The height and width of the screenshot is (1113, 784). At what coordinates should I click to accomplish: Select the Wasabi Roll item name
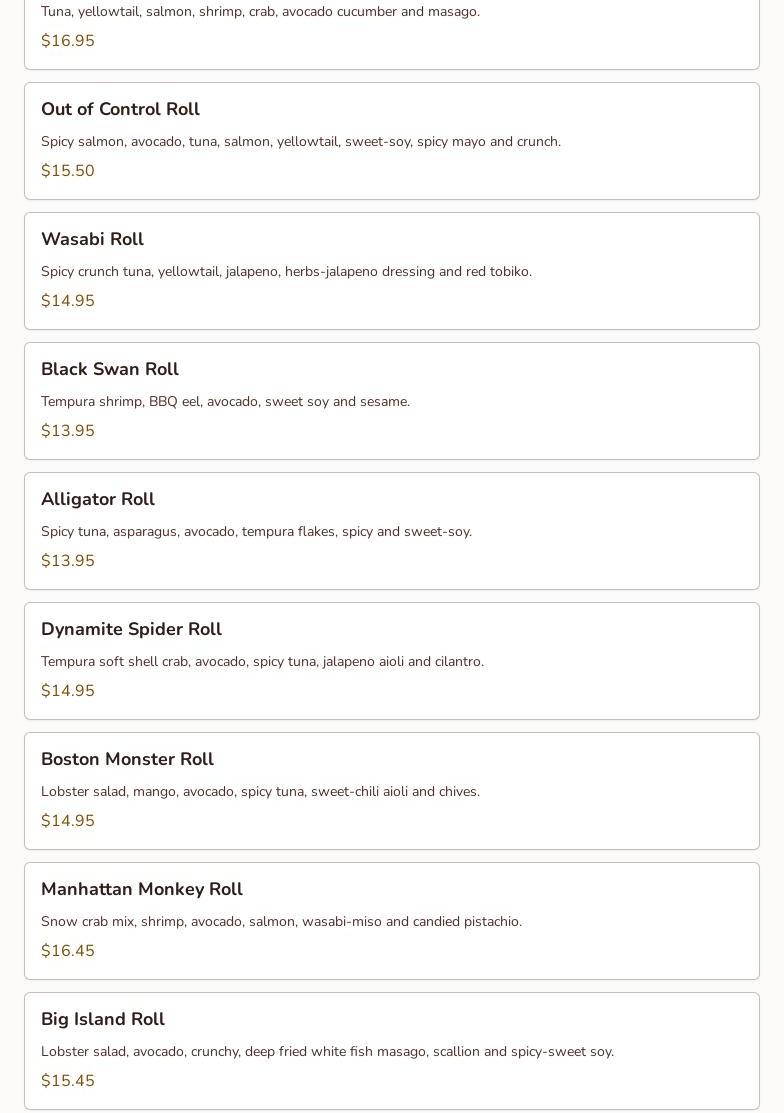92,239
